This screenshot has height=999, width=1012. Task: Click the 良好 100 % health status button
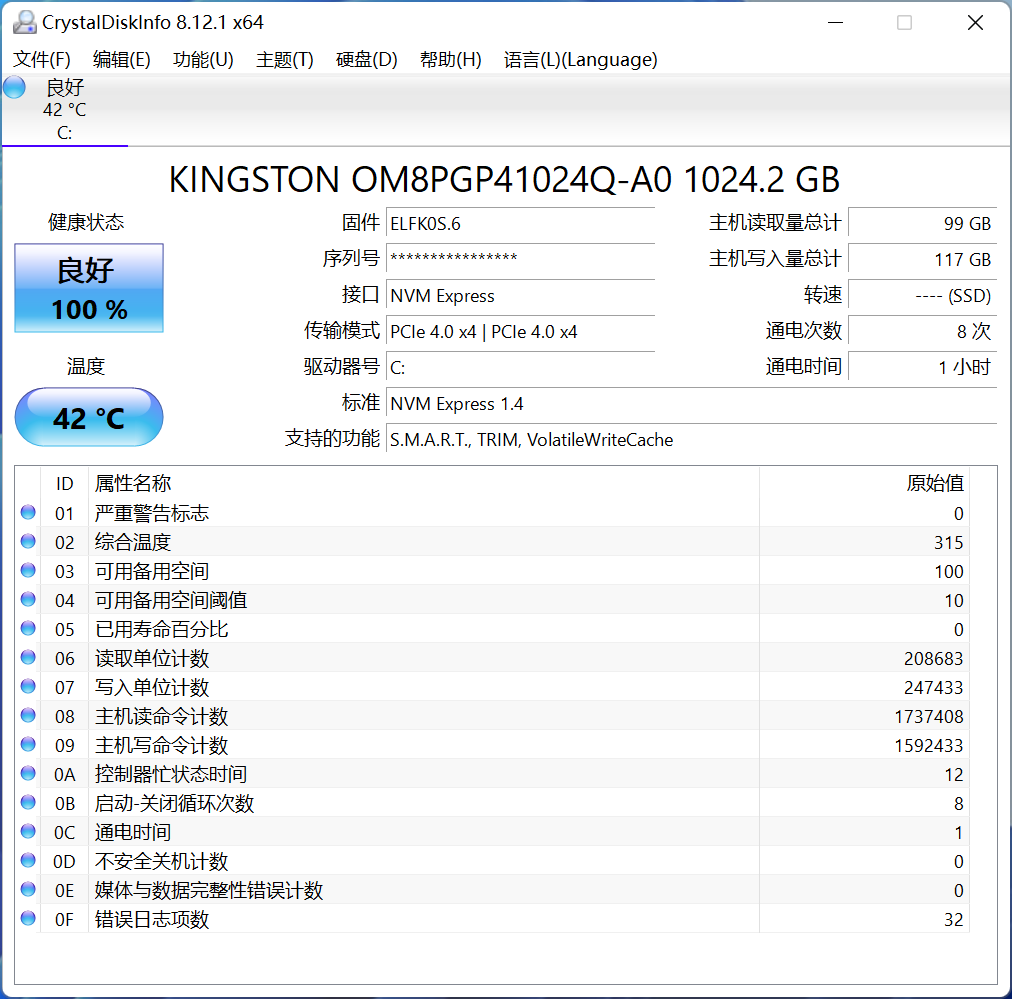point(89,288)
